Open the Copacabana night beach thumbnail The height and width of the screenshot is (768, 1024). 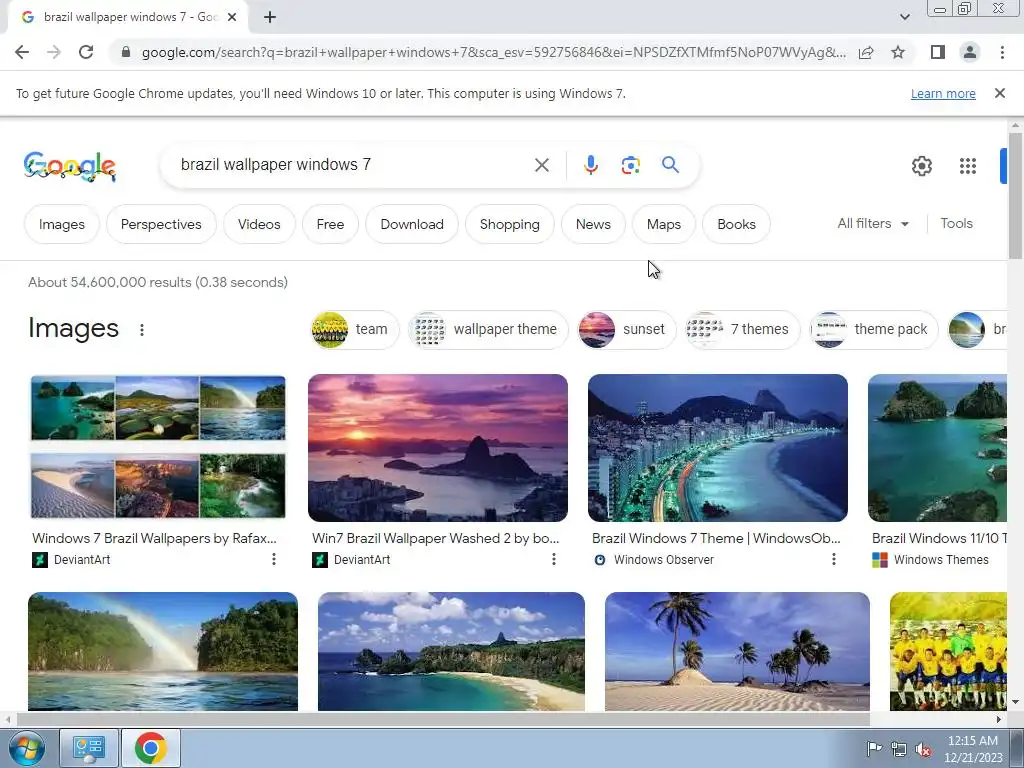pos(718,447)
